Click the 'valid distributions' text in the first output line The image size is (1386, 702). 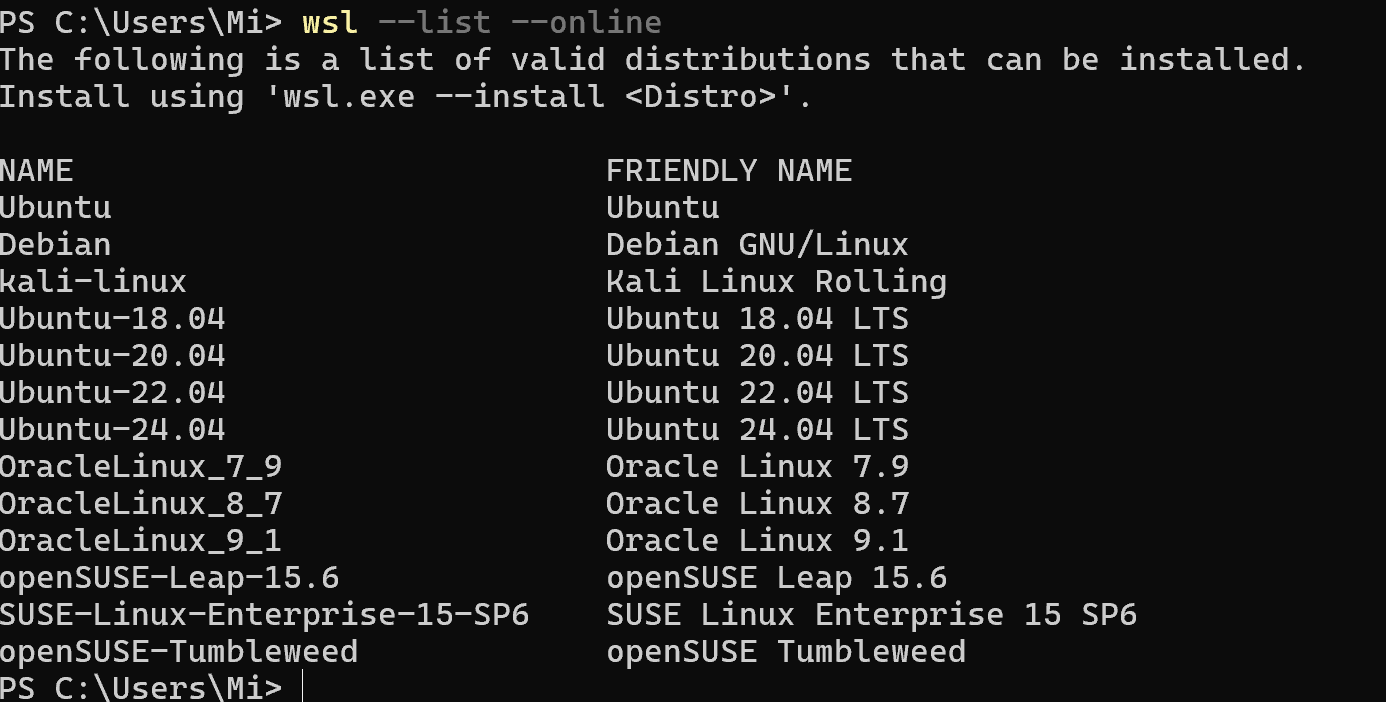(x=691, y=60)
